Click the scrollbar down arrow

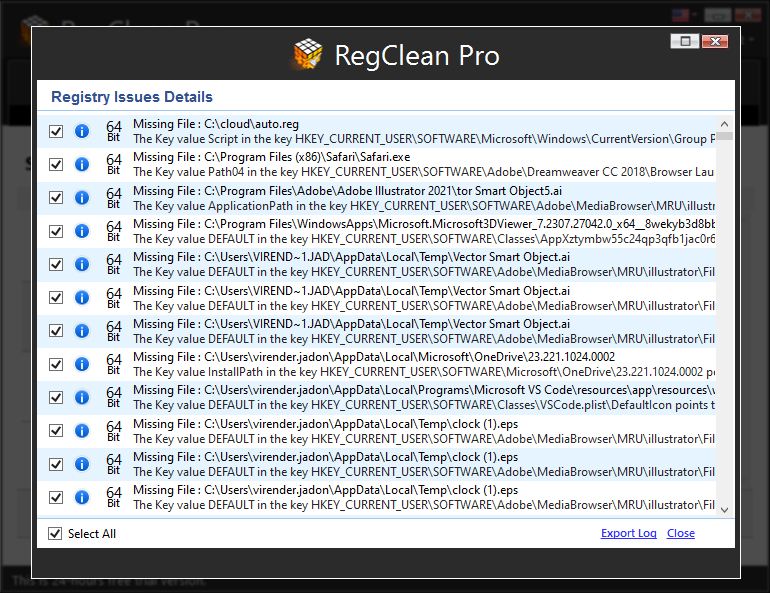(724, 510)
